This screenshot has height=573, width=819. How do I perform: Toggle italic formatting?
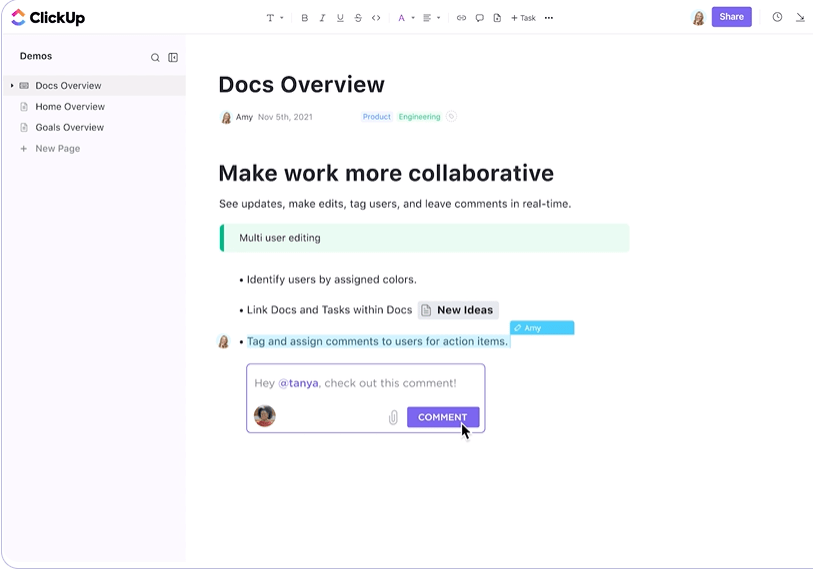322,18
